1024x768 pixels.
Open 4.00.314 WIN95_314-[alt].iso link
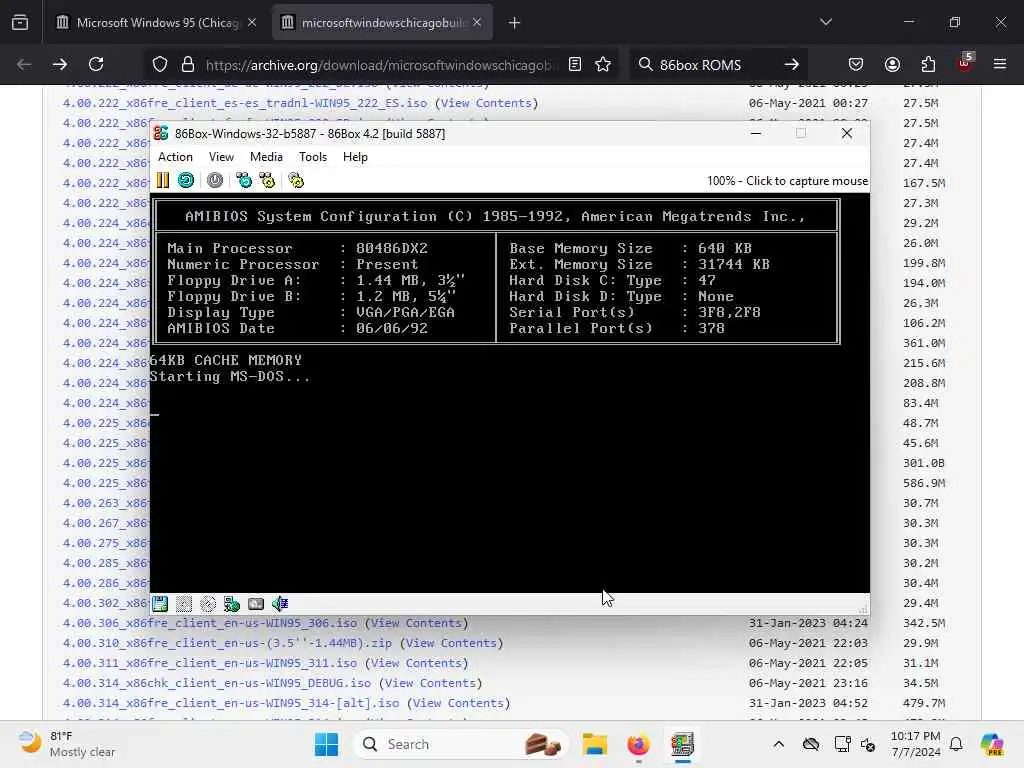pos(231,703)
